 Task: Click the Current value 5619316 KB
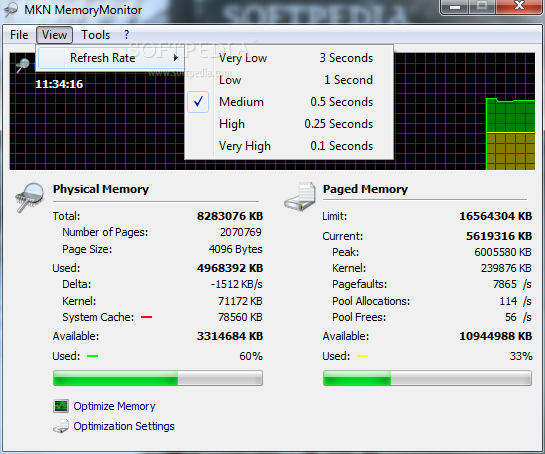499,236
